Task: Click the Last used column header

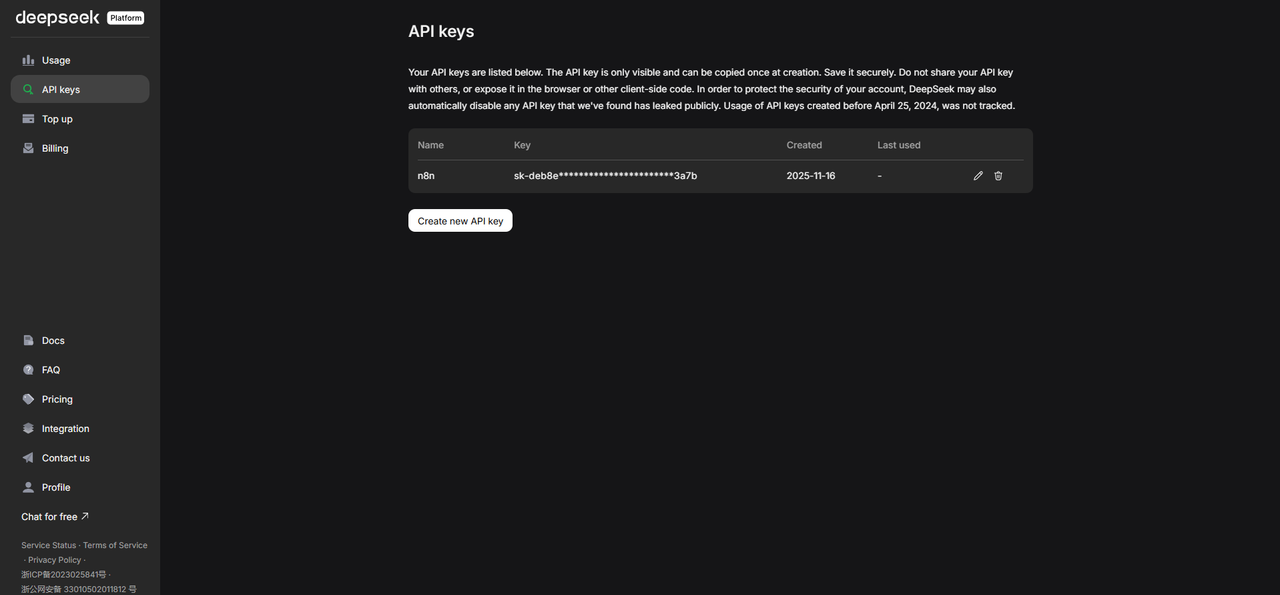Action: tap(899, 145)
